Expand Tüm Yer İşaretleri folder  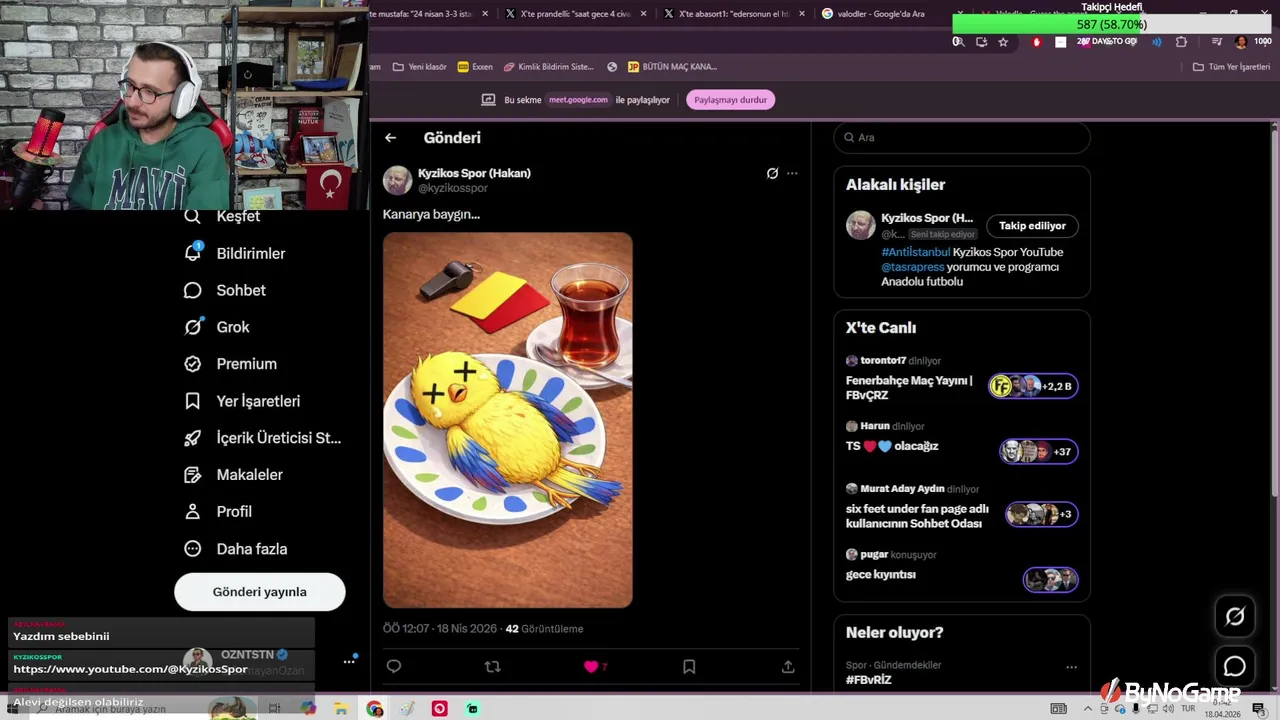click(1232, 67)
